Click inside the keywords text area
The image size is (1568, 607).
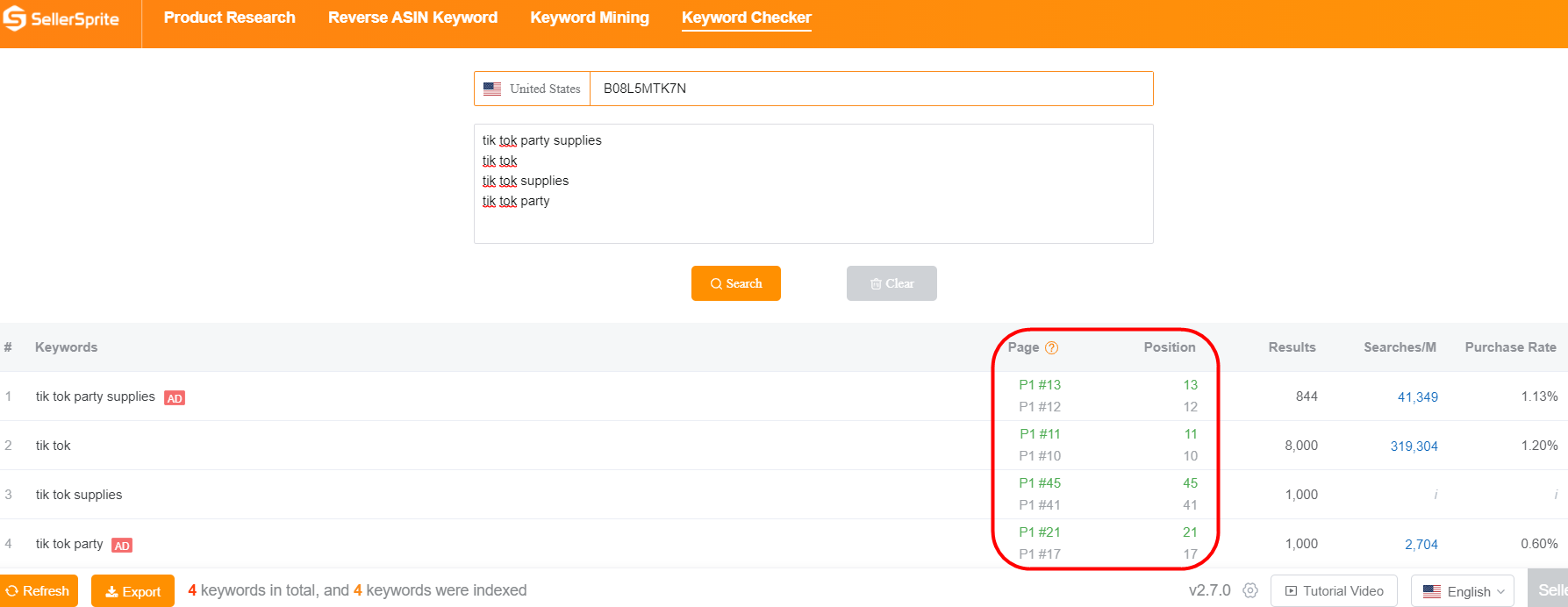[x=813, y=183]
